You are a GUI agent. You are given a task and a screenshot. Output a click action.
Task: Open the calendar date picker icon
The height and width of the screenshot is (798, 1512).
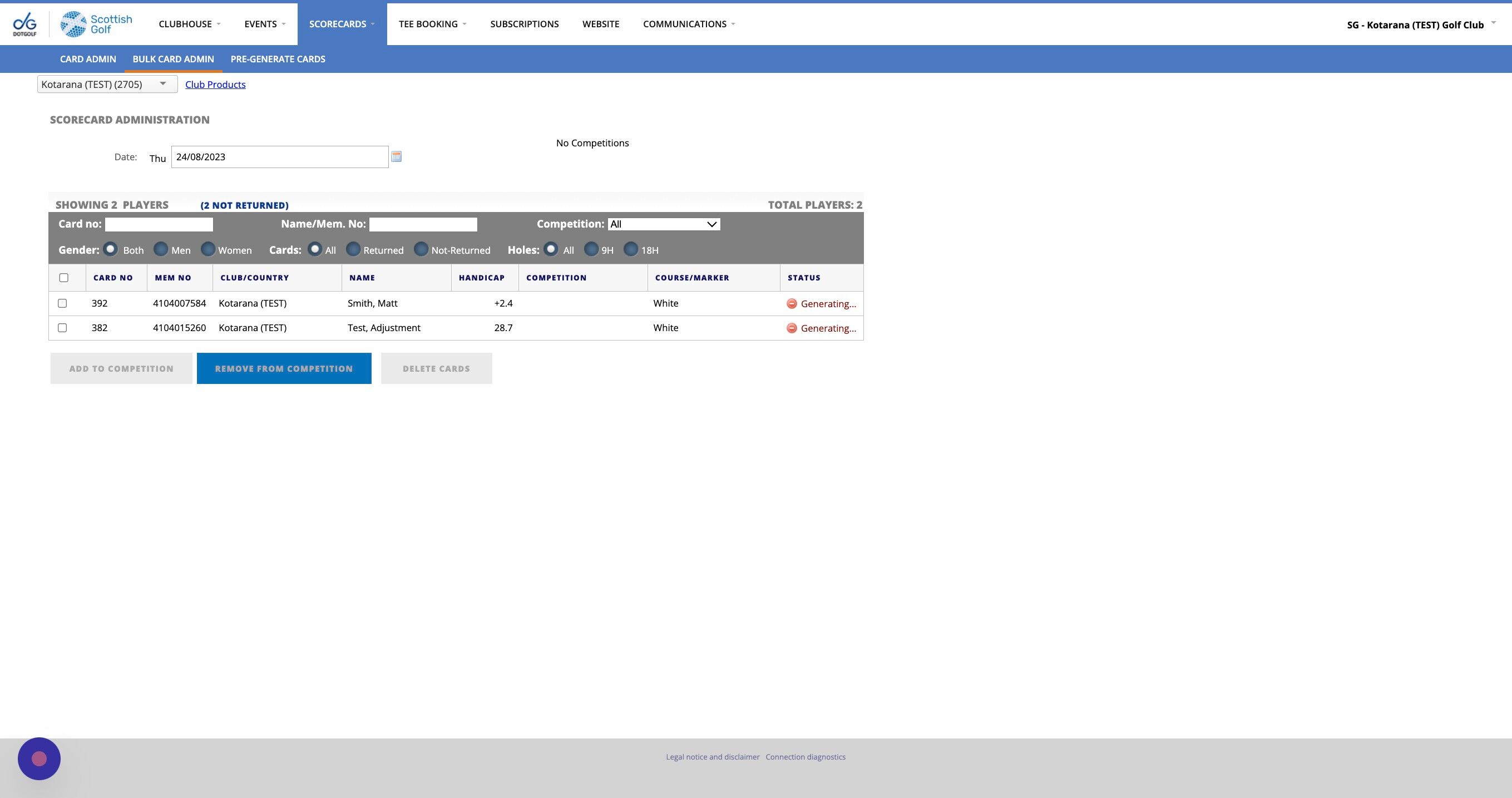coord(396,156)
